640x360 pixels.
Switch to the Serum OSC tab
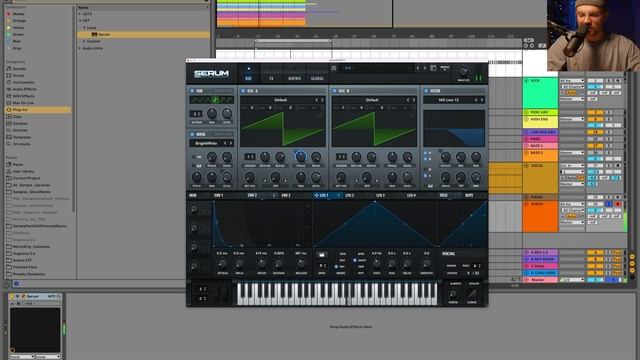click(x=248, y=74)
